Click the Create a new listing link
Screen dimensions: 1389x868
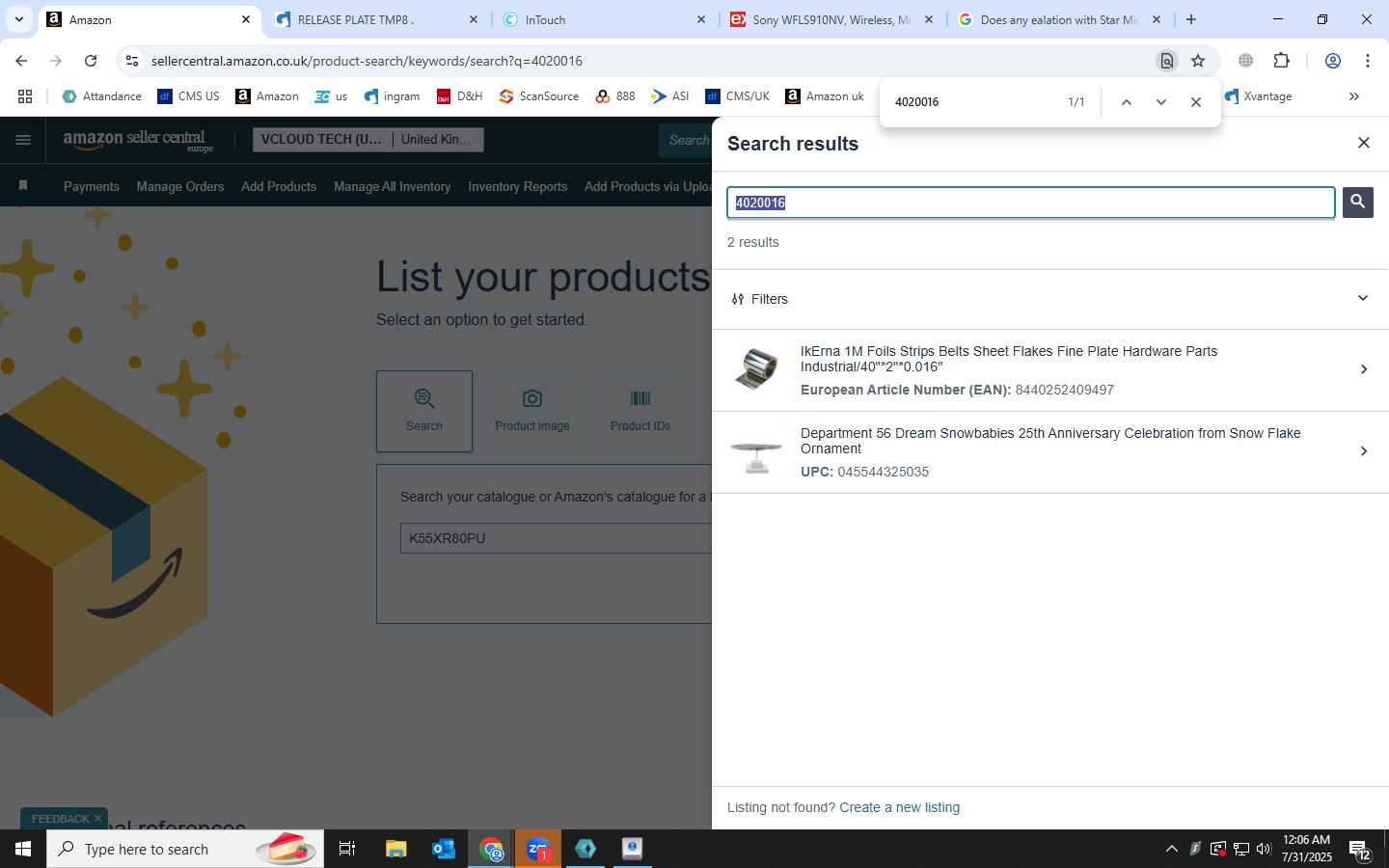tap(899, 807)
